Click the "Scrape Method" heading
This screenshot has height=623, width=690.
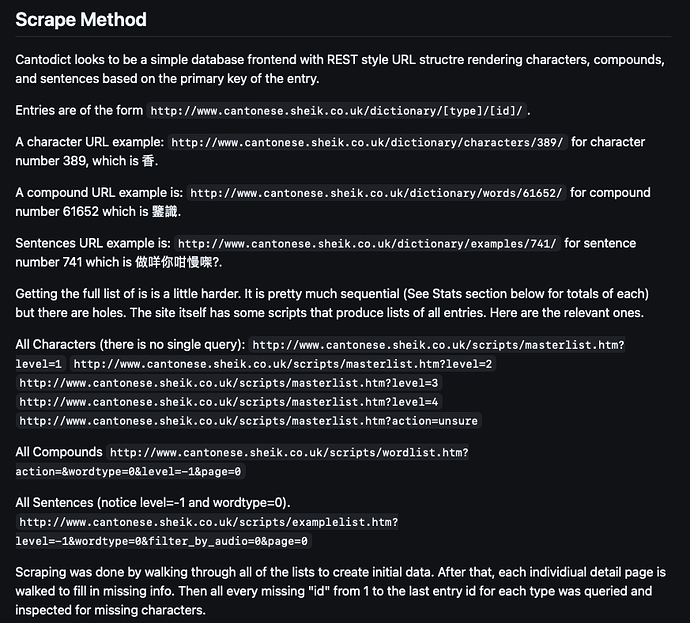(81, 20)
